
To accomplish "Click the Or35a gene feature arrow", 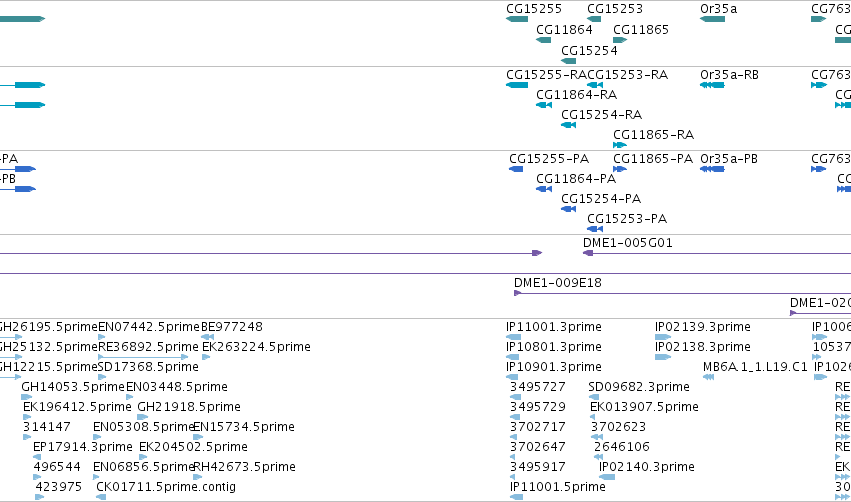I will click(712, 19).
